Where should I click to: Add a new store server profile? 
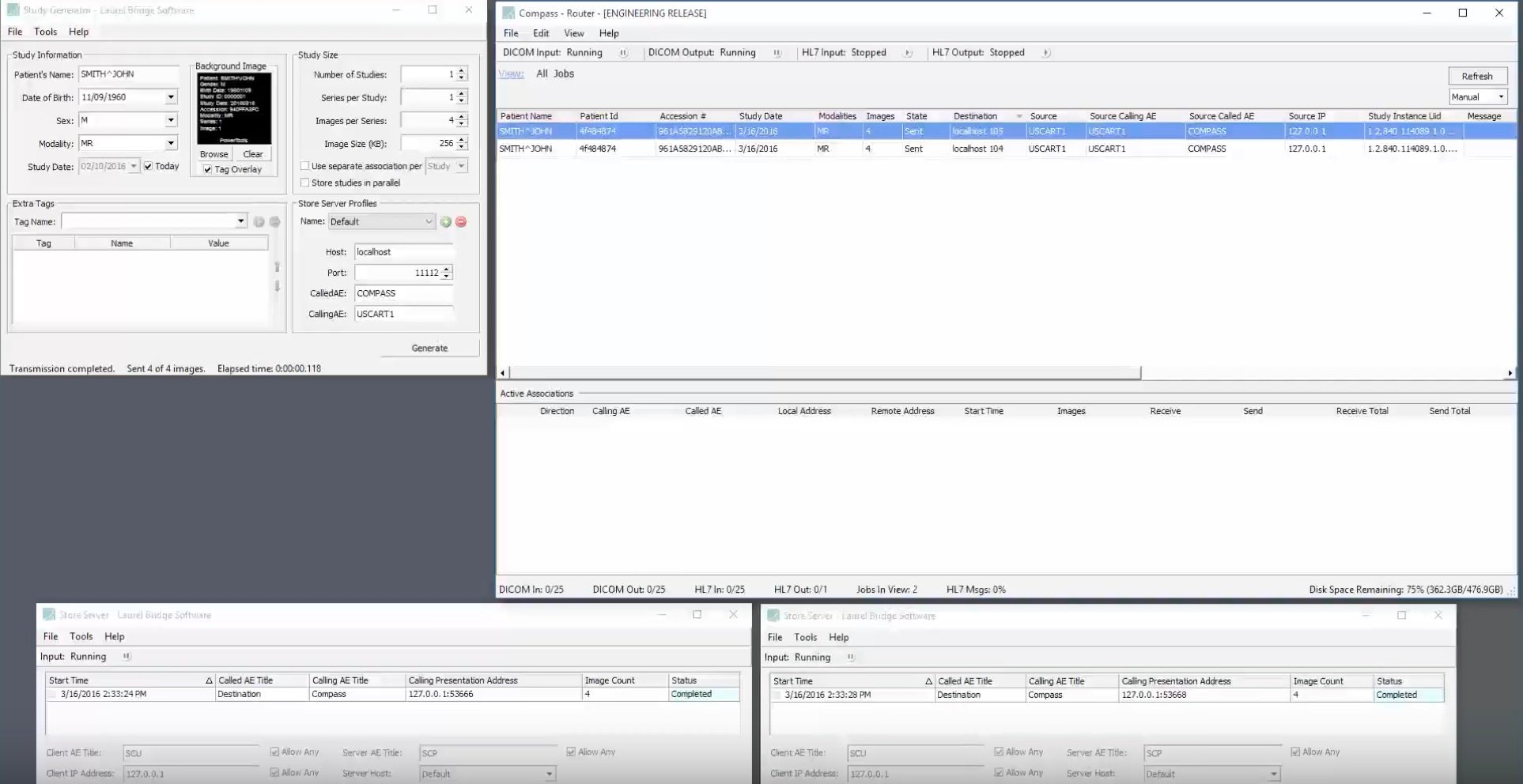446,222
